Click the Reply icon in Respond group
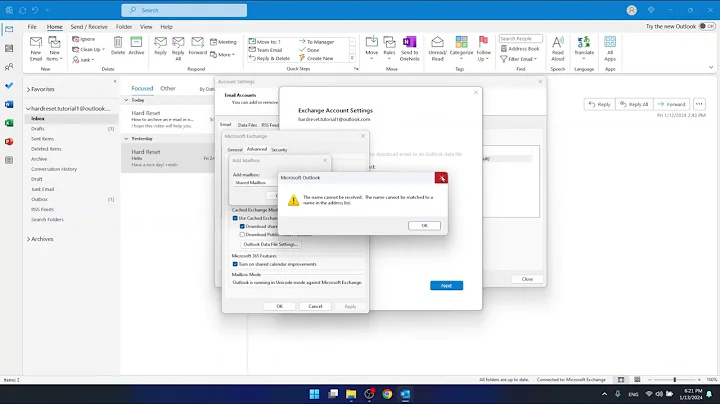Screen dimensions: 720x404 pos(160,42)
